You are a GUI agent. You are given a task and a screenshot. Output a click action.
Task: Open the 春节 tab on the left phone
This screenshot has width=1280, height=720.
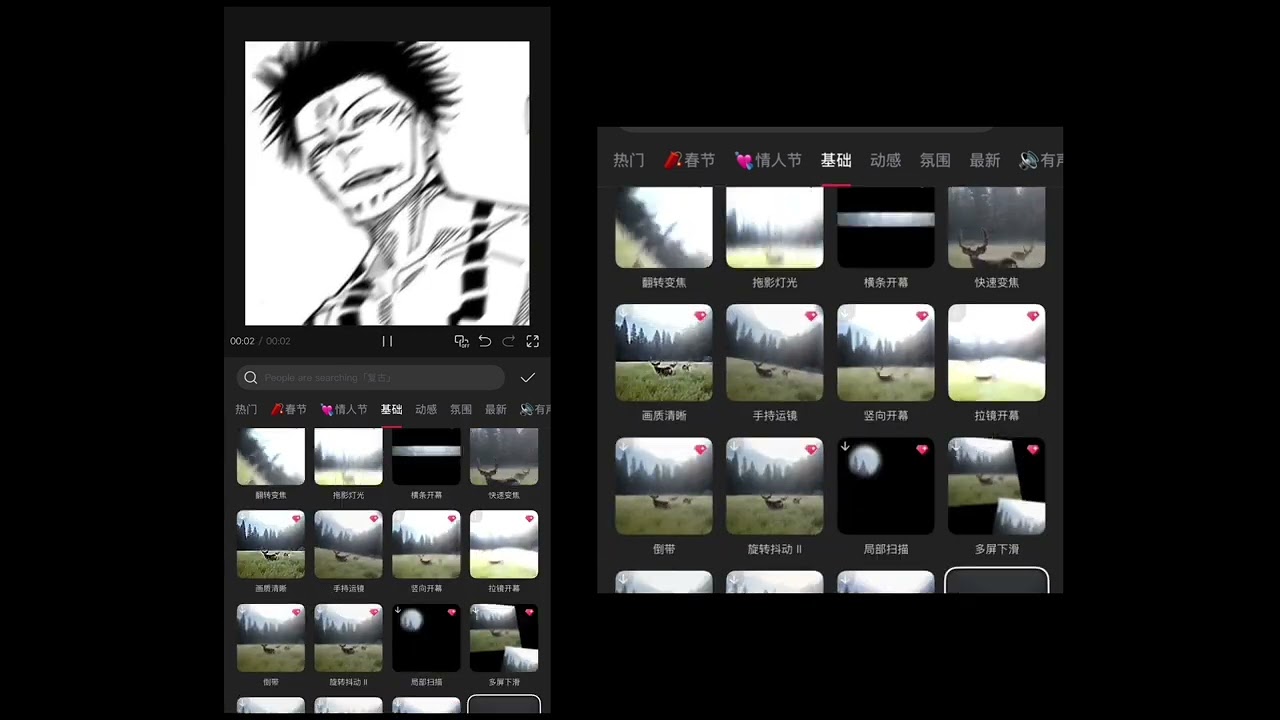pos(289,409)
